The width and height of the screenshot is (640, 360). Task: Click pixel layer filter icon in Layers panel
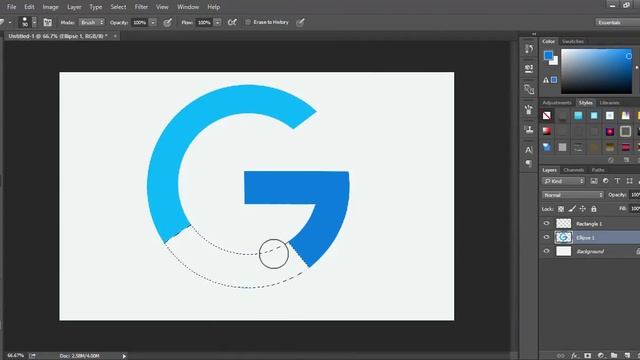tap(594, 181)
